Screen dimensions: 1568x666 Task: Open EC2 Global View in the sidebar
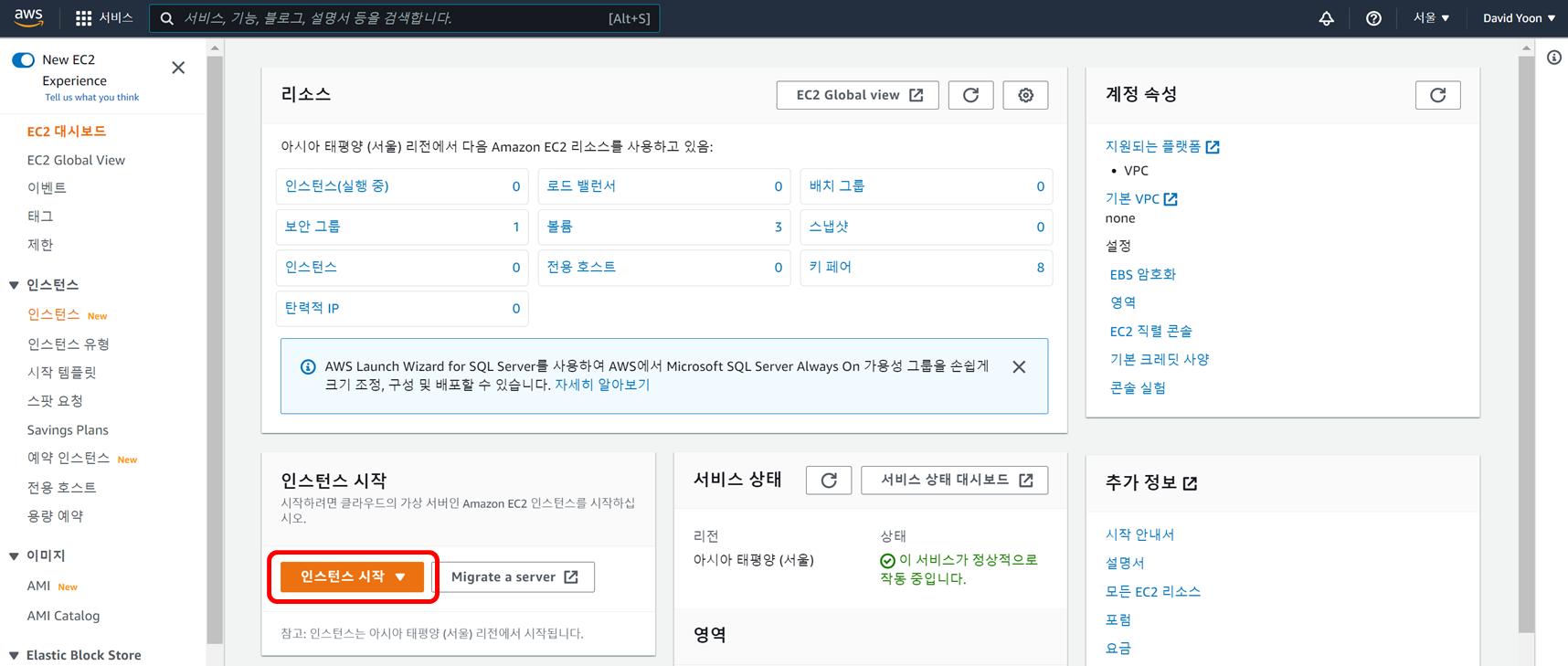pyautogui.click(x=76, y=160)
